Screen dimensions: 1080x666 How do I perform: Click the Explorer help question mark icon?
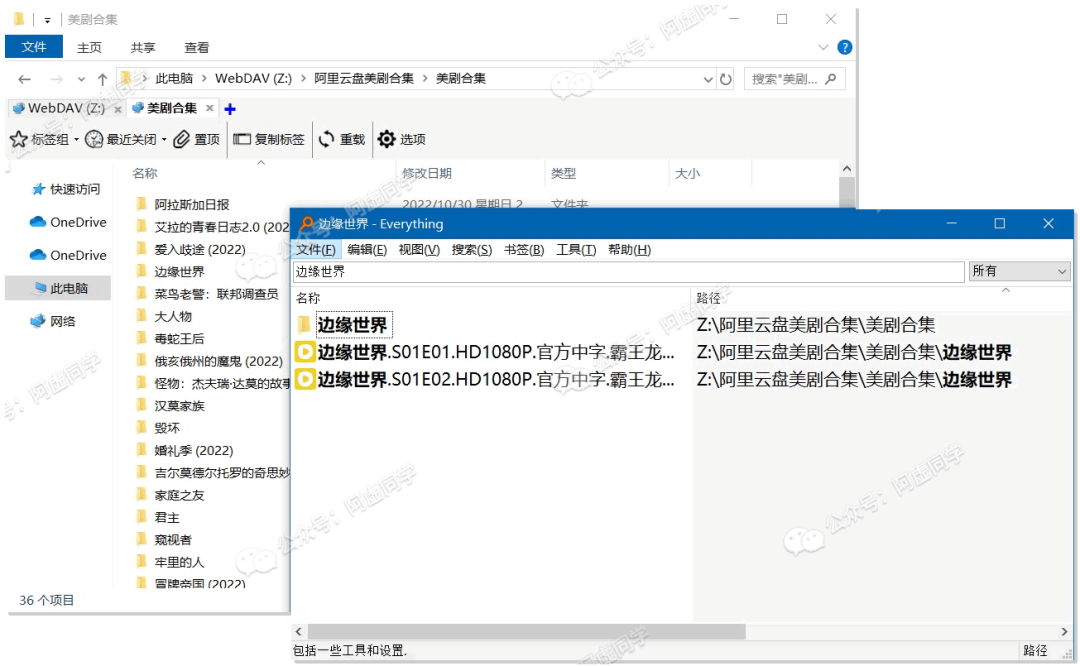[x=844, y=48]
